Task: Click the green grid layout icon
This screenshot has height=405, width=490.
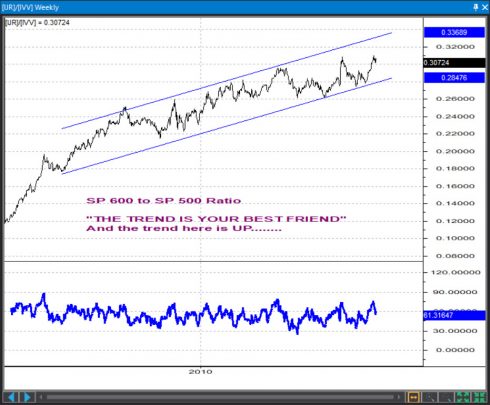Action: pos(479,397)
